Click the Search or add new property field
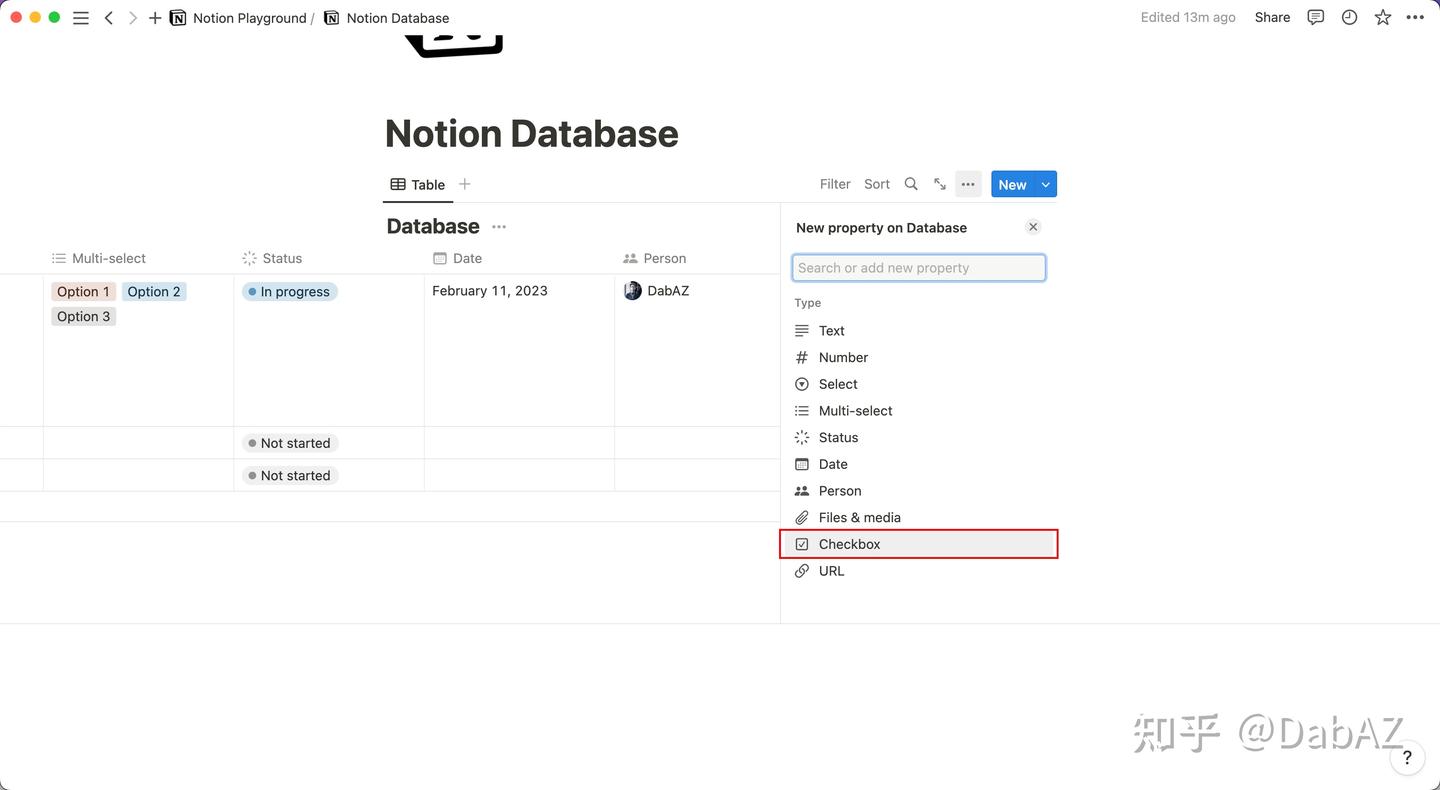This screenshot has width=1440, height=790. coord(918,267)
